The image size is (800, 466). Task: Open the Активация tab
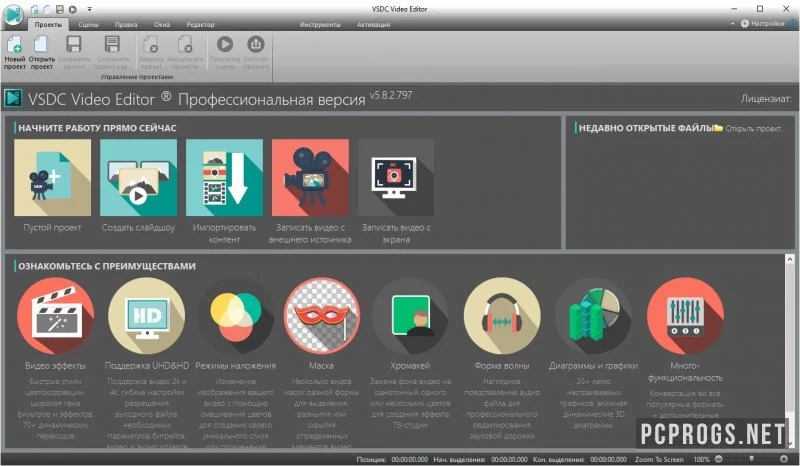click(x=373, y=24)
